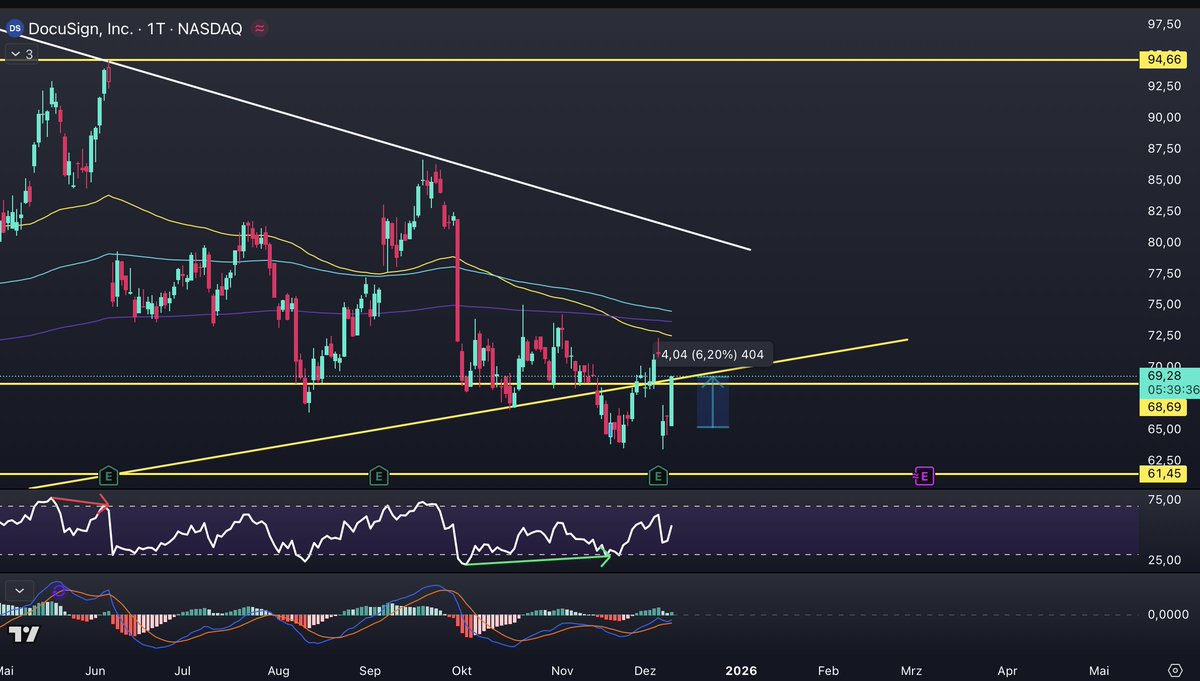Click the RSI 25,00 axis label
Viewport: 1200px width, 681px height.
(1165, 560)
